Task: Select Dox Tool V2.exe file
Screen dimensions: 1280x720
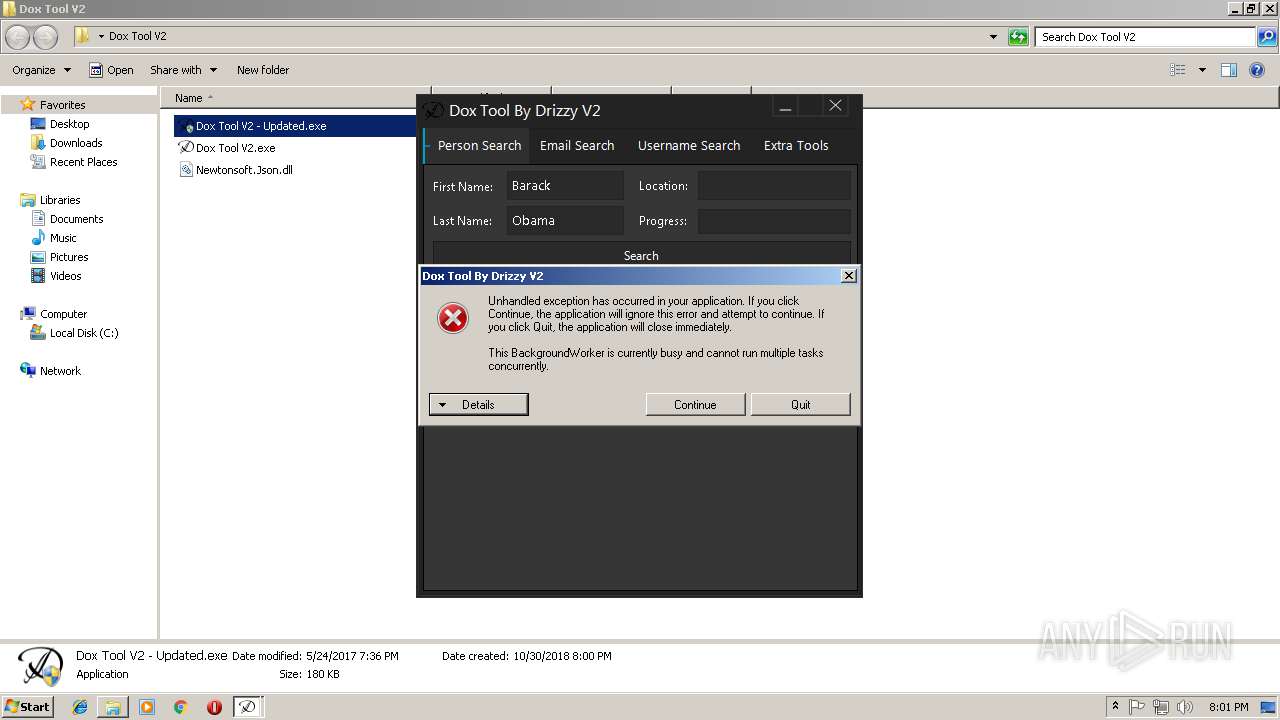Action: (x=235, y=148)
